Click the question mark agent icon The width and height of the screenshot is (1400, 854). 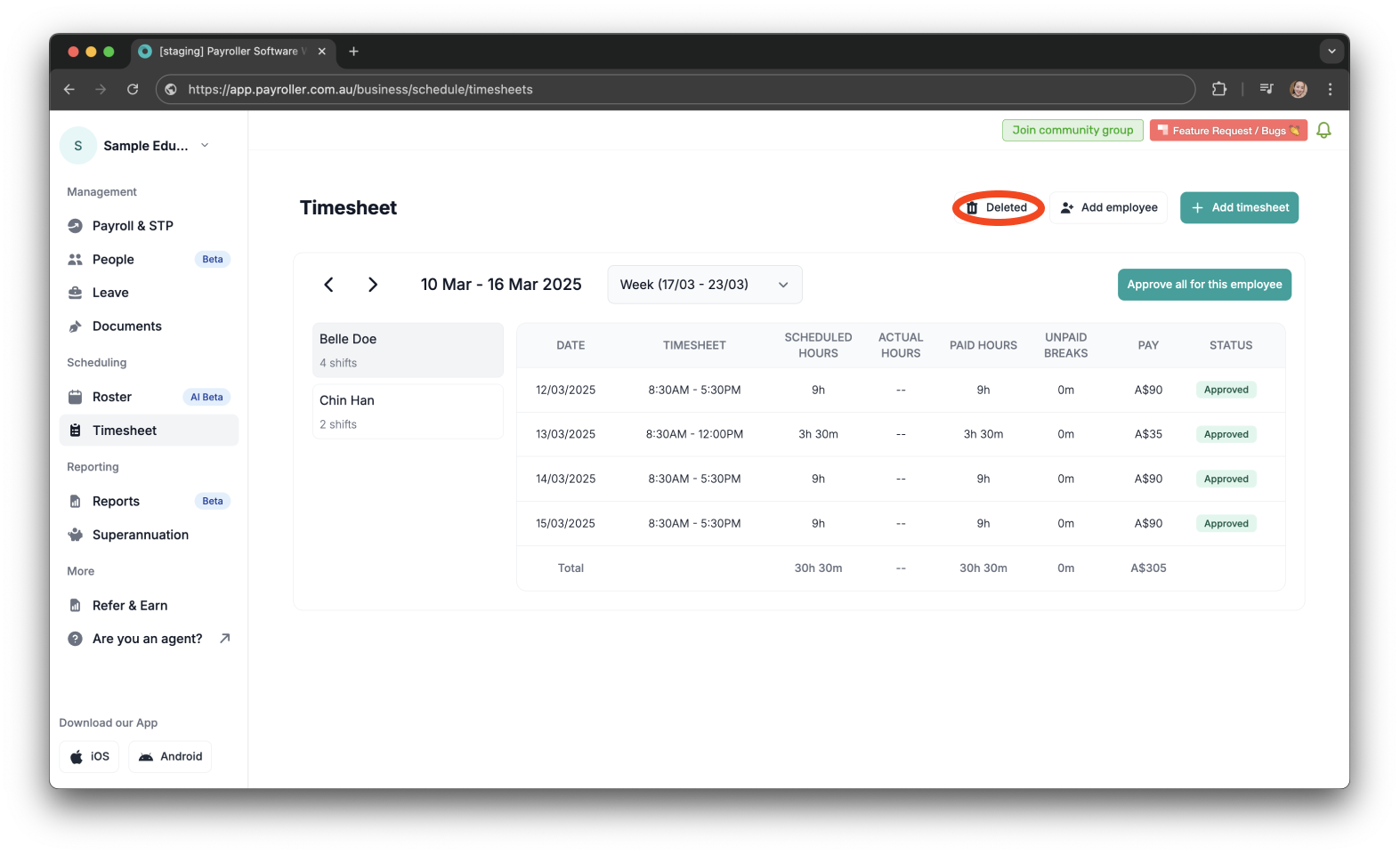[76, 639]
